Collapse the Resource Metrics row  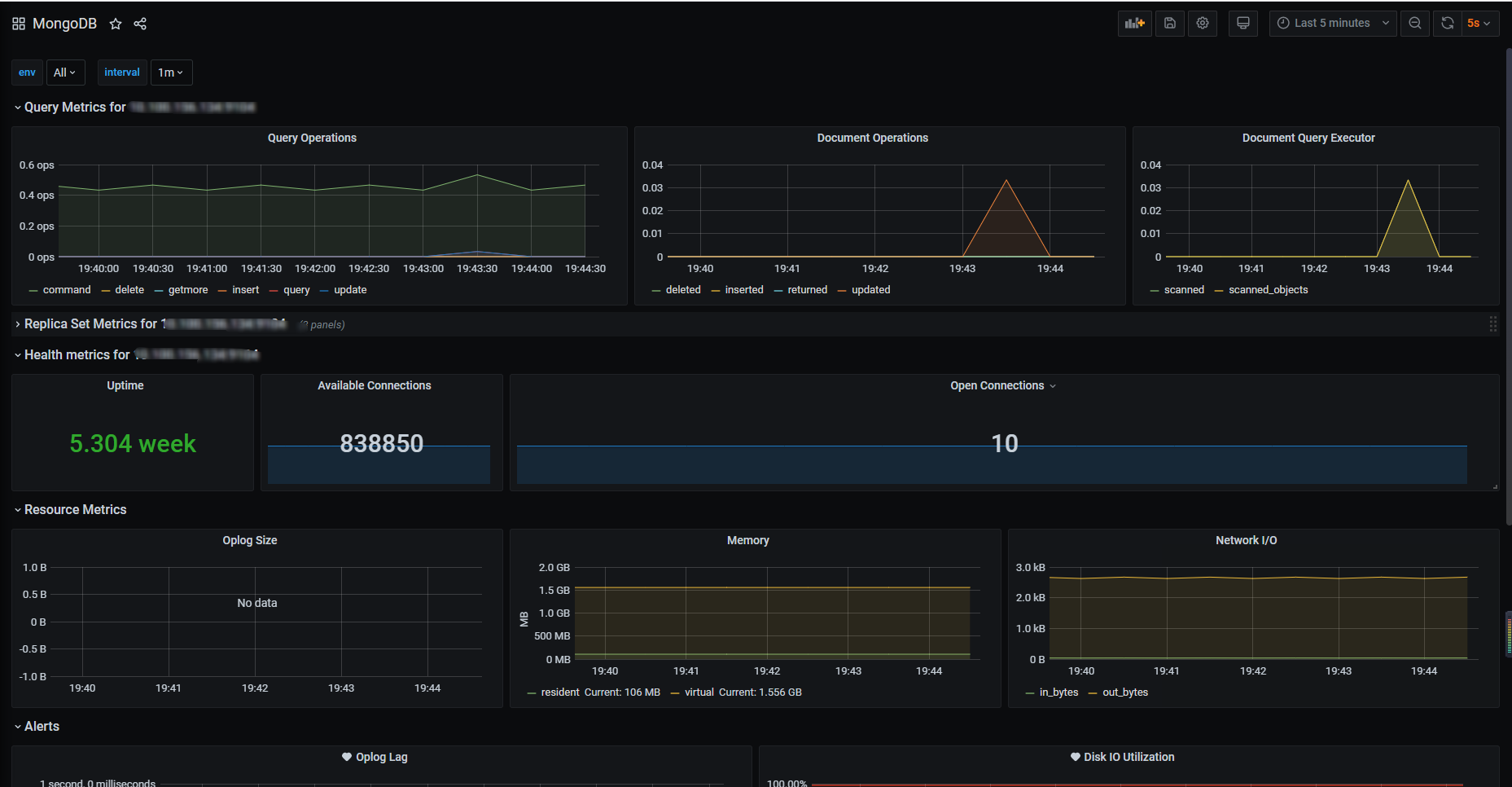point(18,510)
